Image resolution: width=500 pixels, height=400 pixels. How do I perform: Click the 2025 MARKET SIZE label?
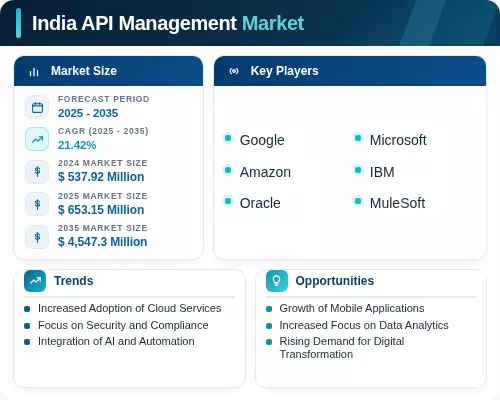(103, 196)
